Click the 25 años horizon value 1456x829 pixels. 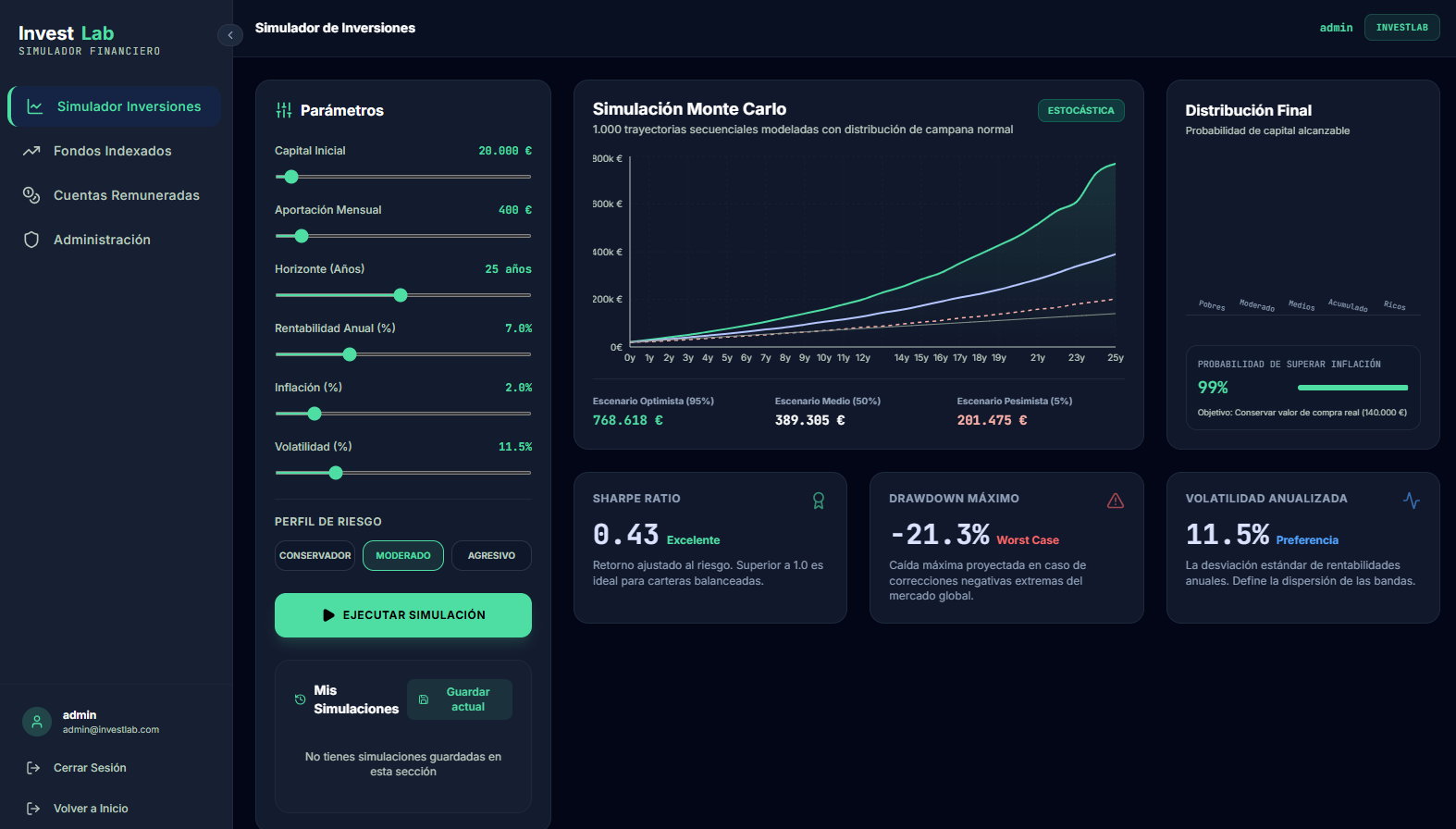tap(509, 269)
